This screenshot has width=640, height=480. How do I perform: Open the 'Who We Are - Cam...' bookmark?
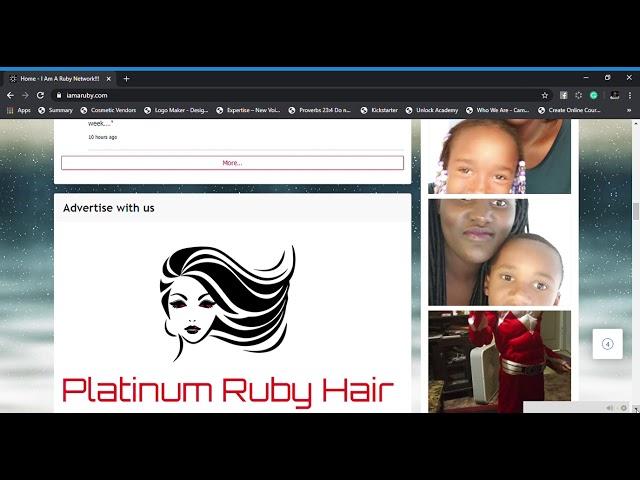(x=498, y=110)
